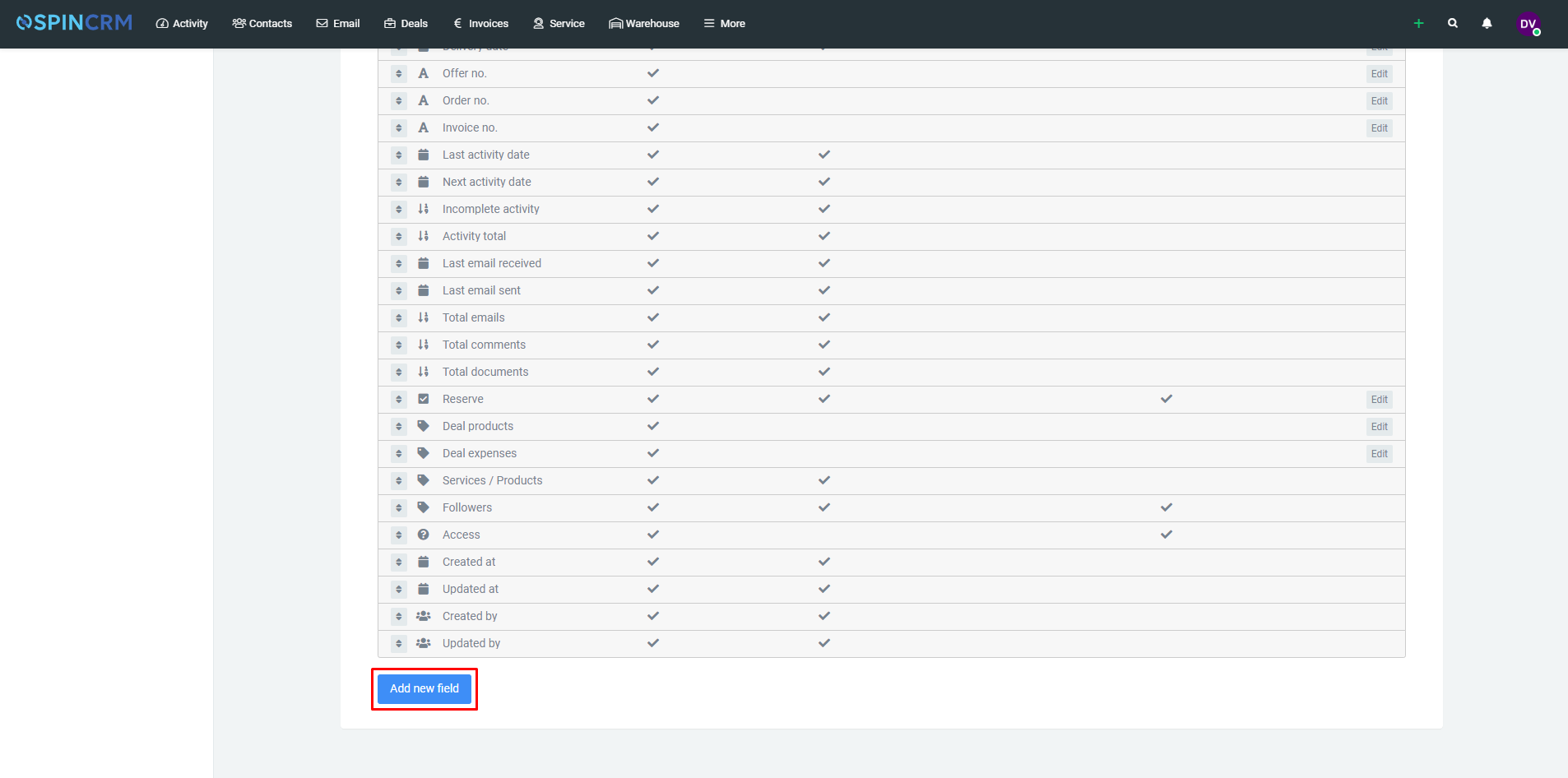The image size is (1568, 778).
Task: Click the calendar icon beside Last email sent
Action: click(x=424, y=290)
